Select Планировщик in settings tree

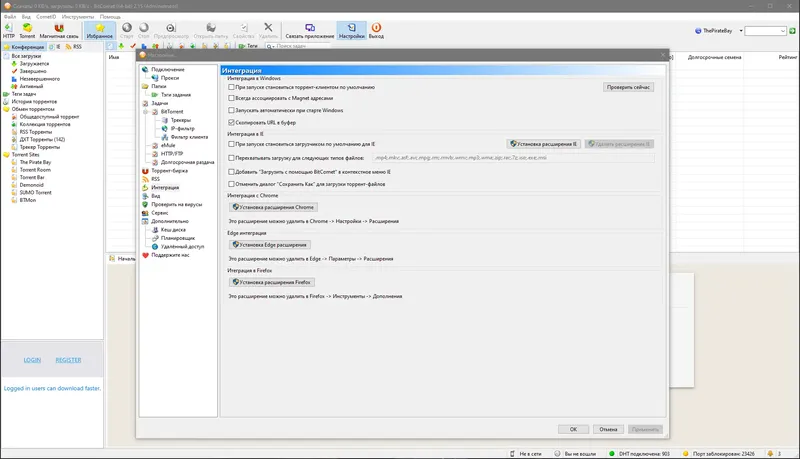pyautogui.click(x=178, y=238)
